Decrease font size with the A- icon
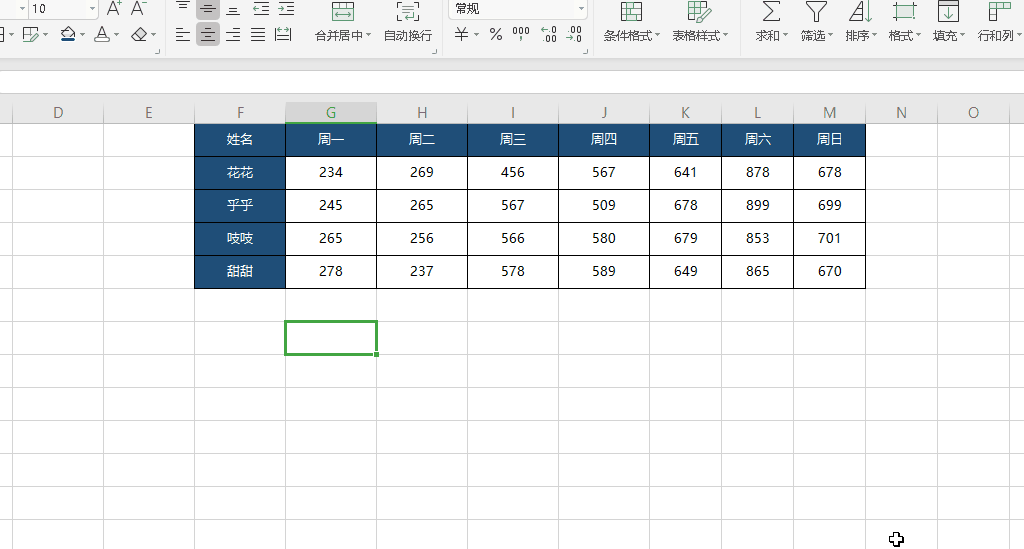Viewport: 1024px width, 549px height. 138,8
